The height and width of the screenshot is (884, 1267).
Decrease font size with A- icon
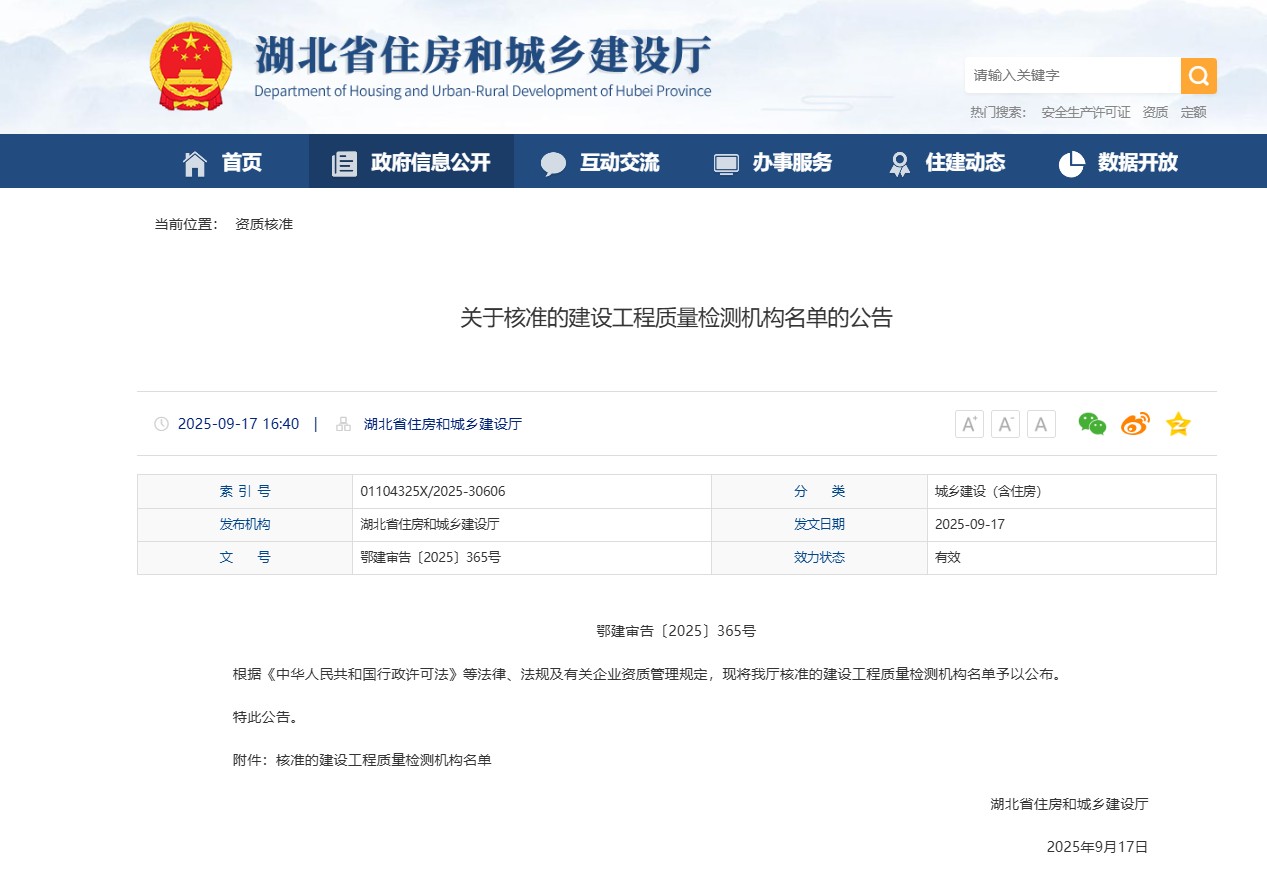click(1005, 424)
